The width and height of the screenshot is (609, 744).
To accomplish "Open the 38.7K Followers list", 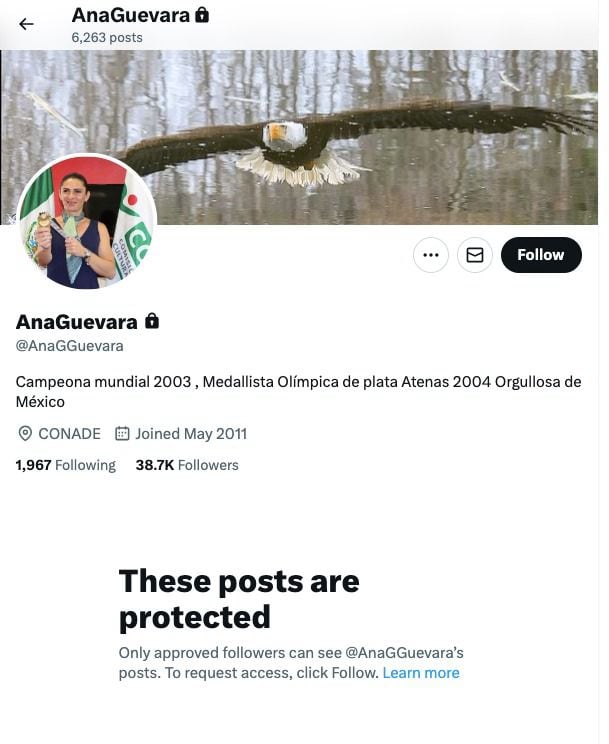I will [x=187, y=465].
